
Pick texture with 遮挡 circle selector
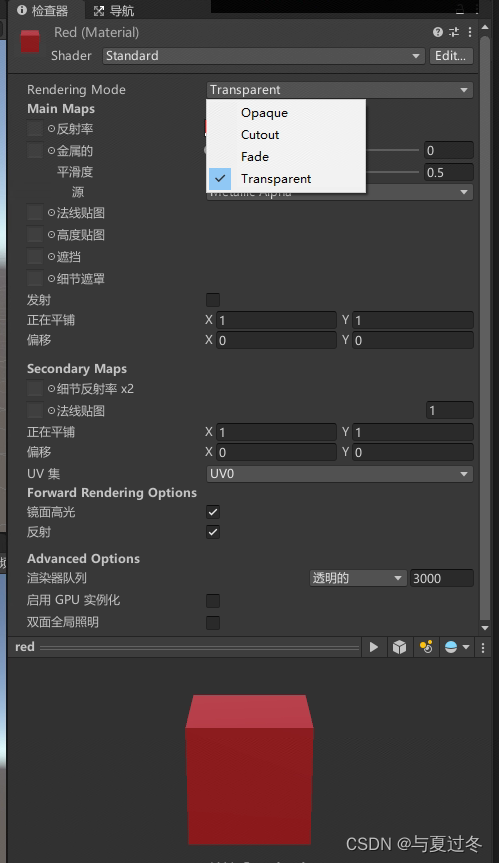(51, 257)
